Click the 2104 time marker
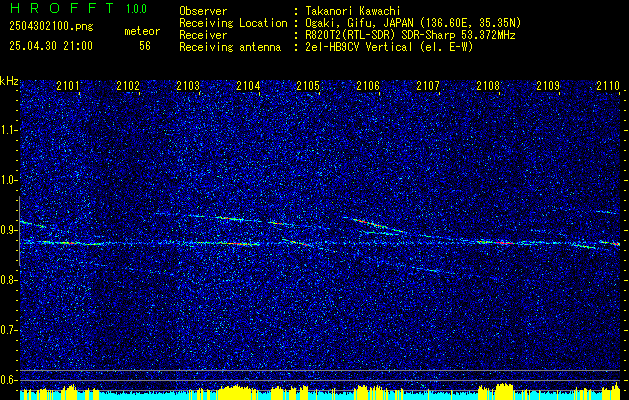This screenshot has height=400, width=629. point(248,86)
